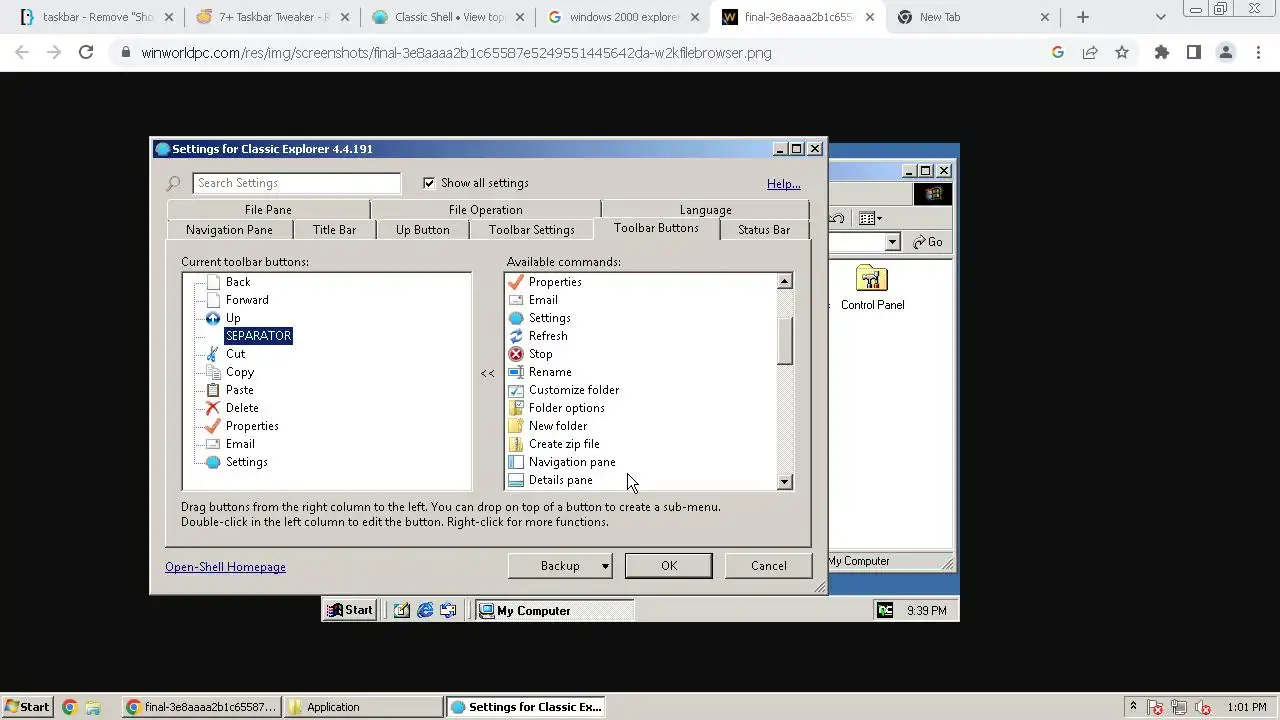Select Forward in Current toolbar buttons list
The width and height of the screenshot is (1280, 720).
point(247,300)
